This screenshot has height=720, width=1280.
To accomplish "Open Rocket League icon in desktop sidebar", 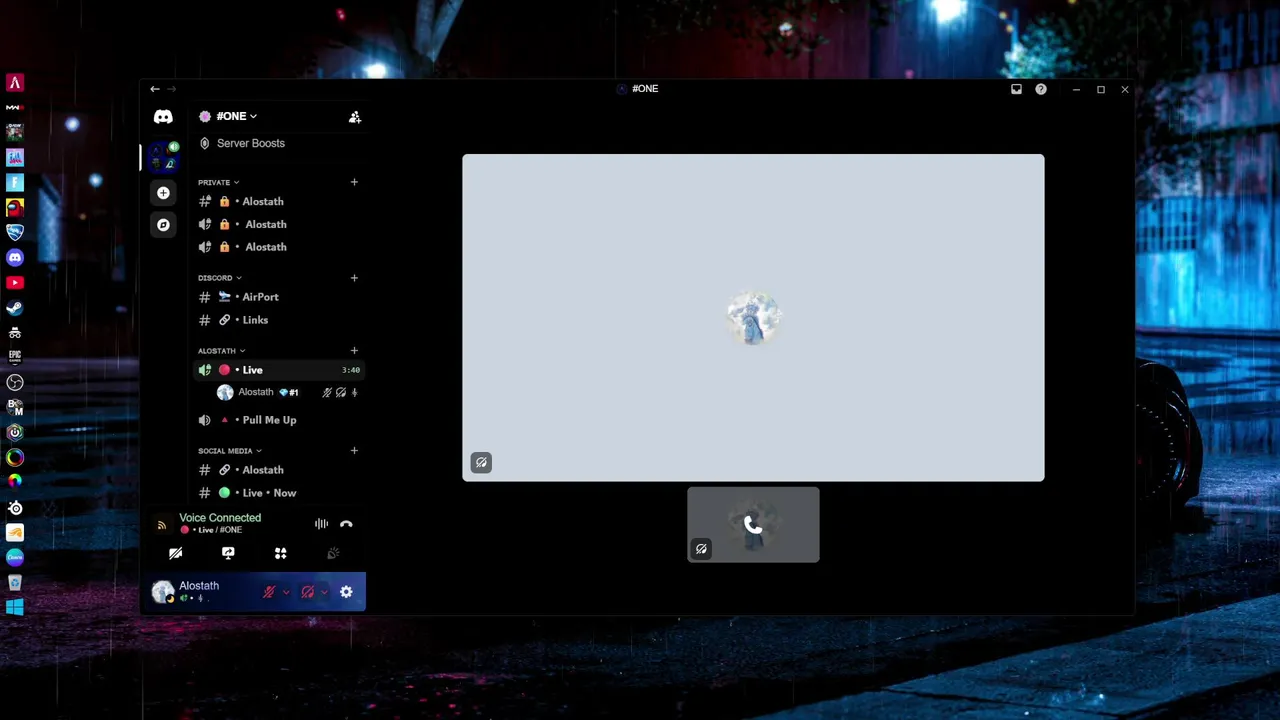I will 15,232.
